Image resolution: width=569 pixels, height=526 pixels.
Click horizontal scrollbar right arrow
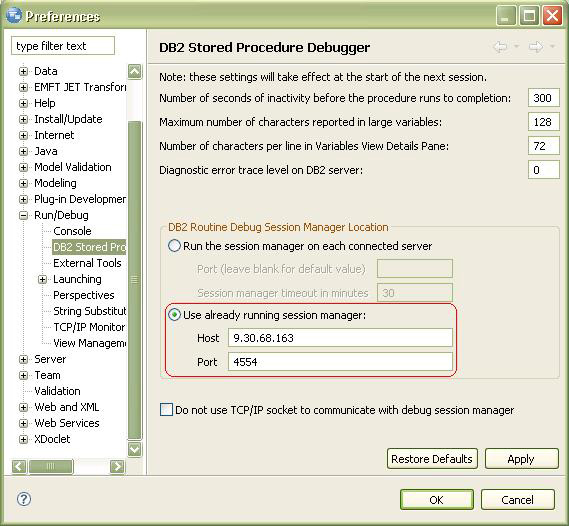click(x=117, y=466)
